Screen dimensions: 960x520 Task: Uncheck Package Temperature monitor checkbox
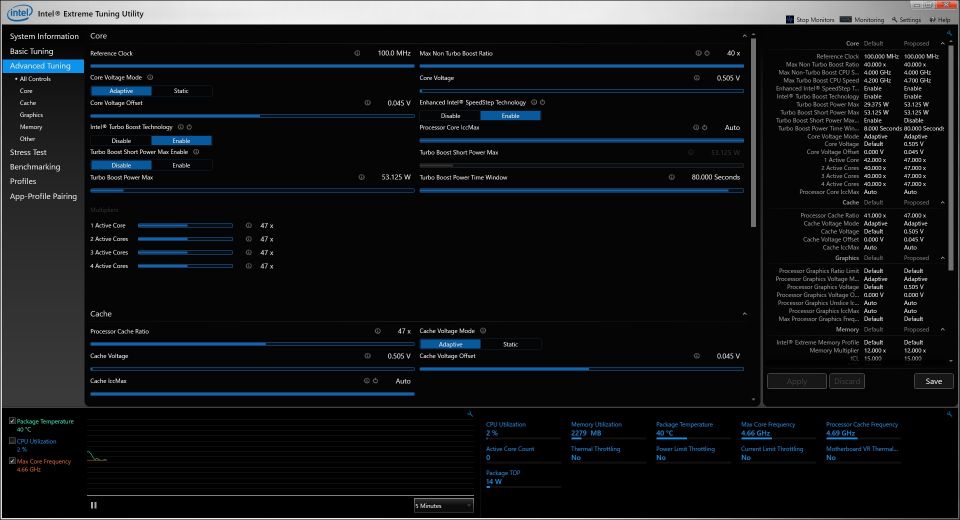point(12,421)
